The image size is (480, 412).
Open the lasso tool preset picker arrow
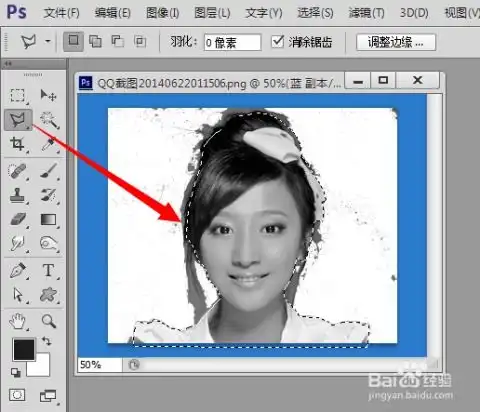[x=48, y=41]
